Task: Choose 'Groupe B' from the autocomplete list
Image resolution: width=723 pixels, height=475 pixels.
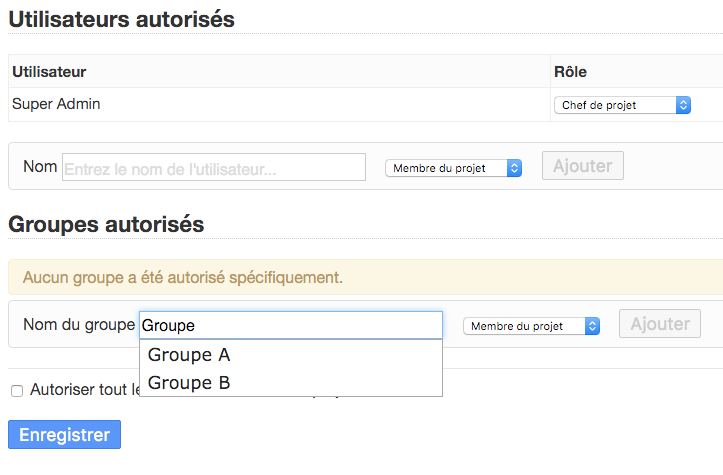Action: tap(190, 383)
